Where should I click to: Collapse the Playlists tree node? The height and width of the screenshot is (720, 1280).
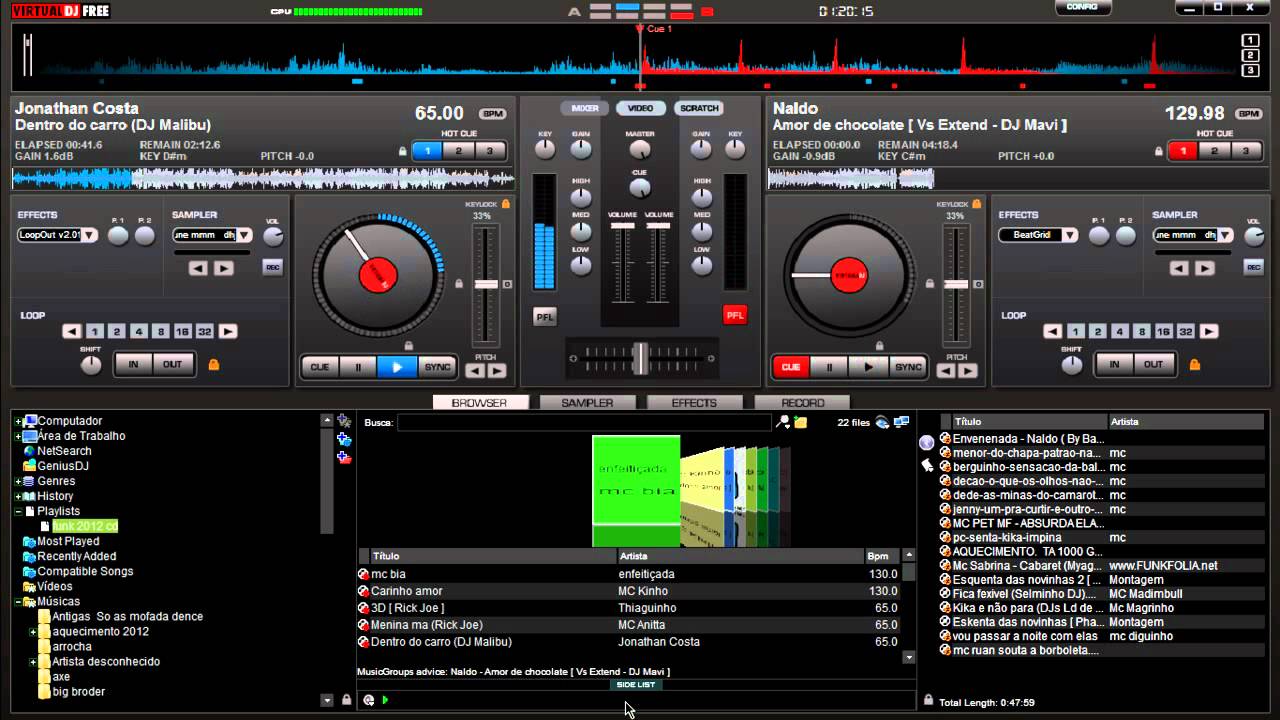click(x=18, y=512)
